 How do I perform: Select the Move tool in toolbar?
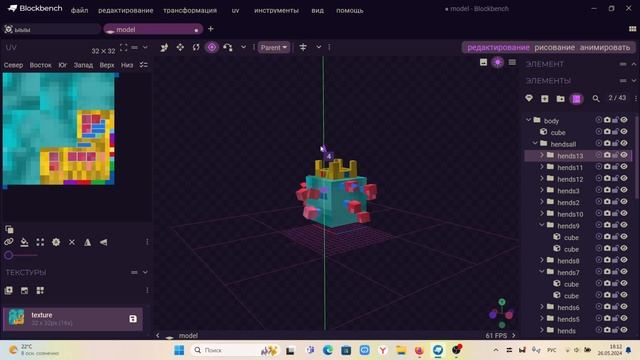pyautogui.click(x=164, y=48)
